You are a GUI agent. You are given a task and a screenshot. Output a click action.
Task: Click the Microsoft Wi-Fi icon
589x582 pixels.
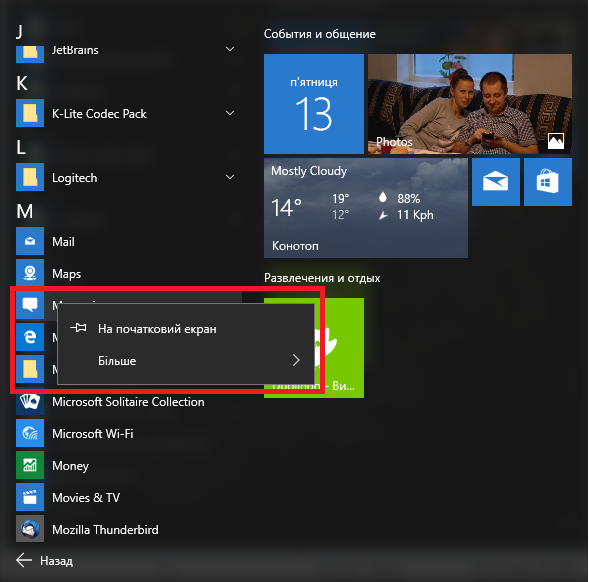(30, 433)
